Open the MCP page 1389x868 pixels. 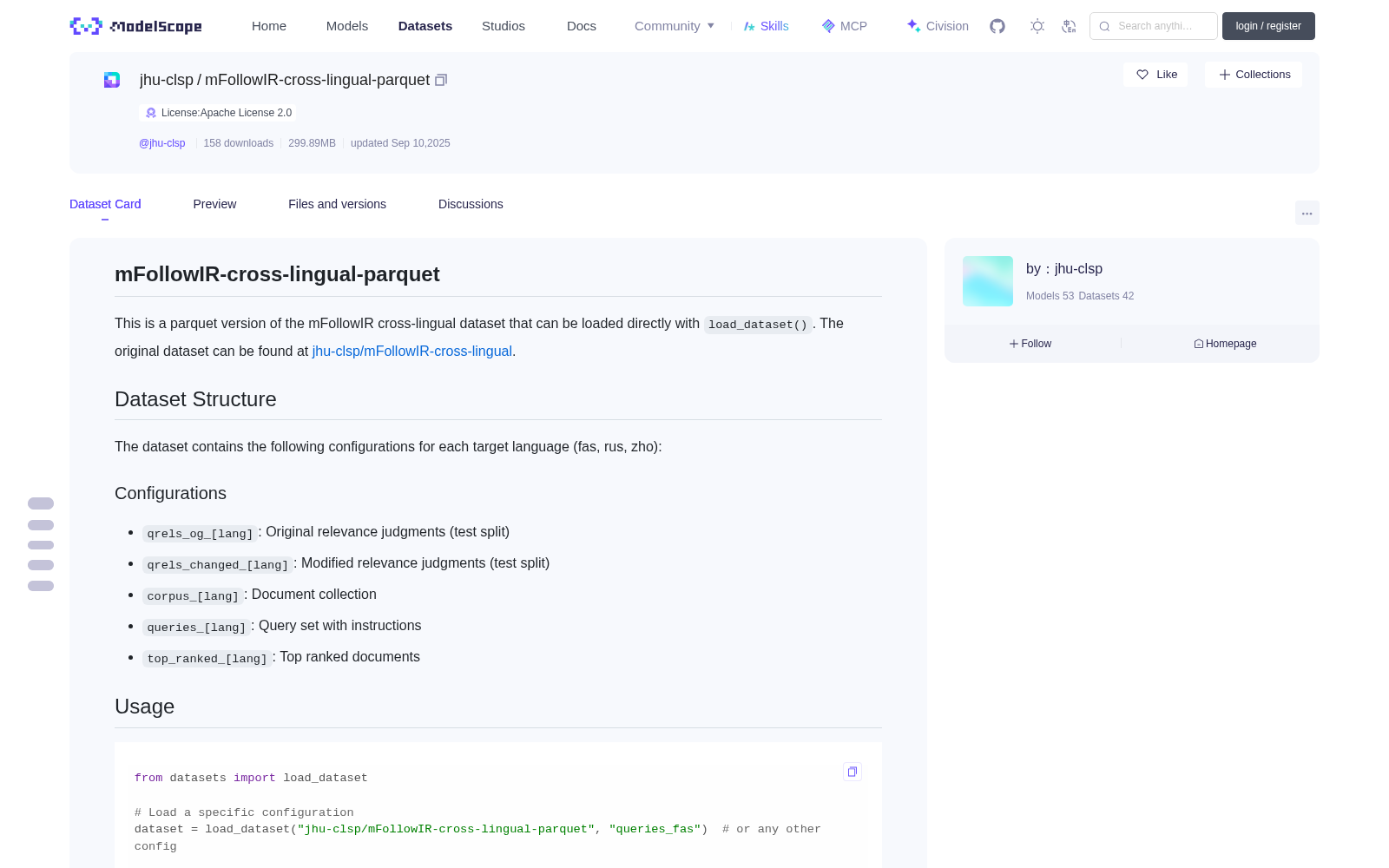(845, 26)
